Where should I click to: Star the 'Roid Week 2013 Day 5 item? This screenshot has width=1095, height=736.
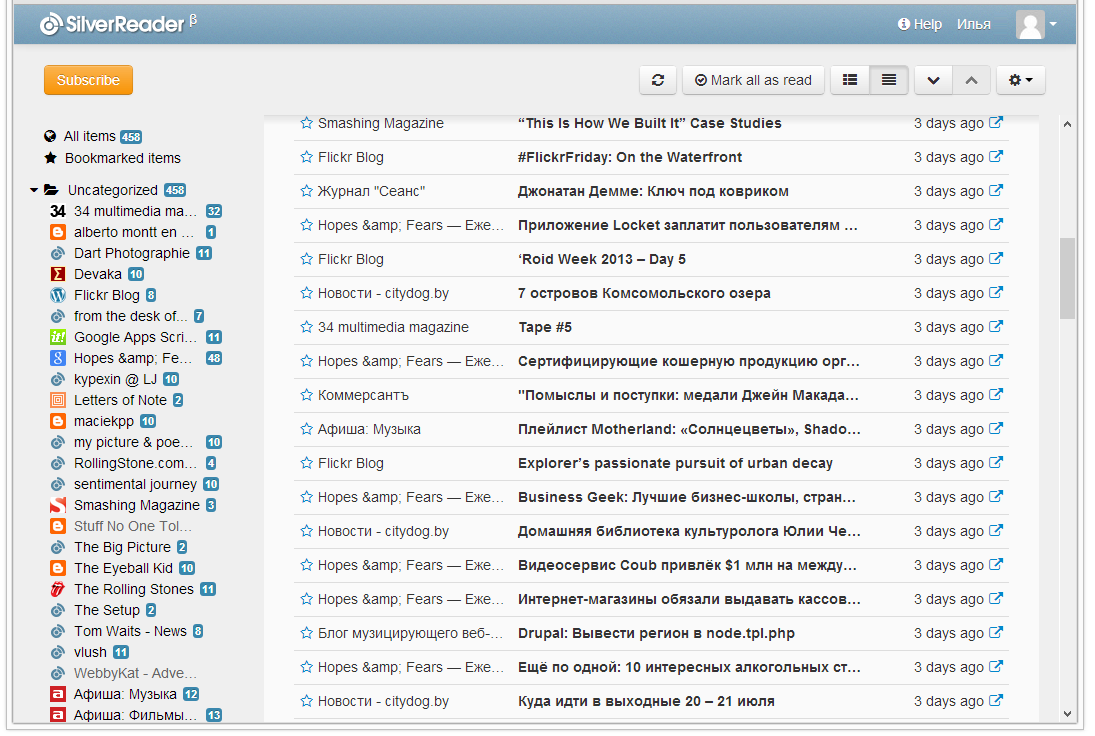[x=306, y=259]
